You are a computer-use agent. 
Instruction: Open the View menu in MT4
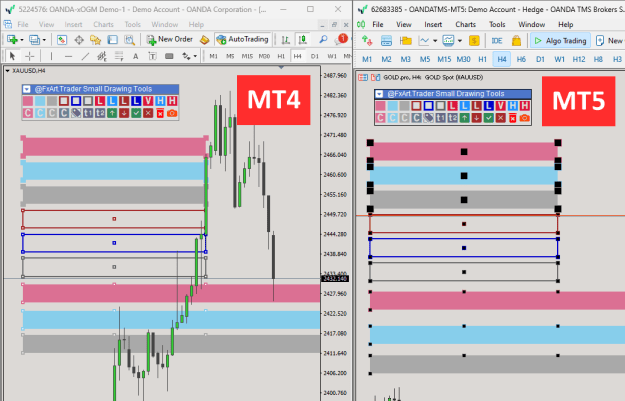point(46,25)
